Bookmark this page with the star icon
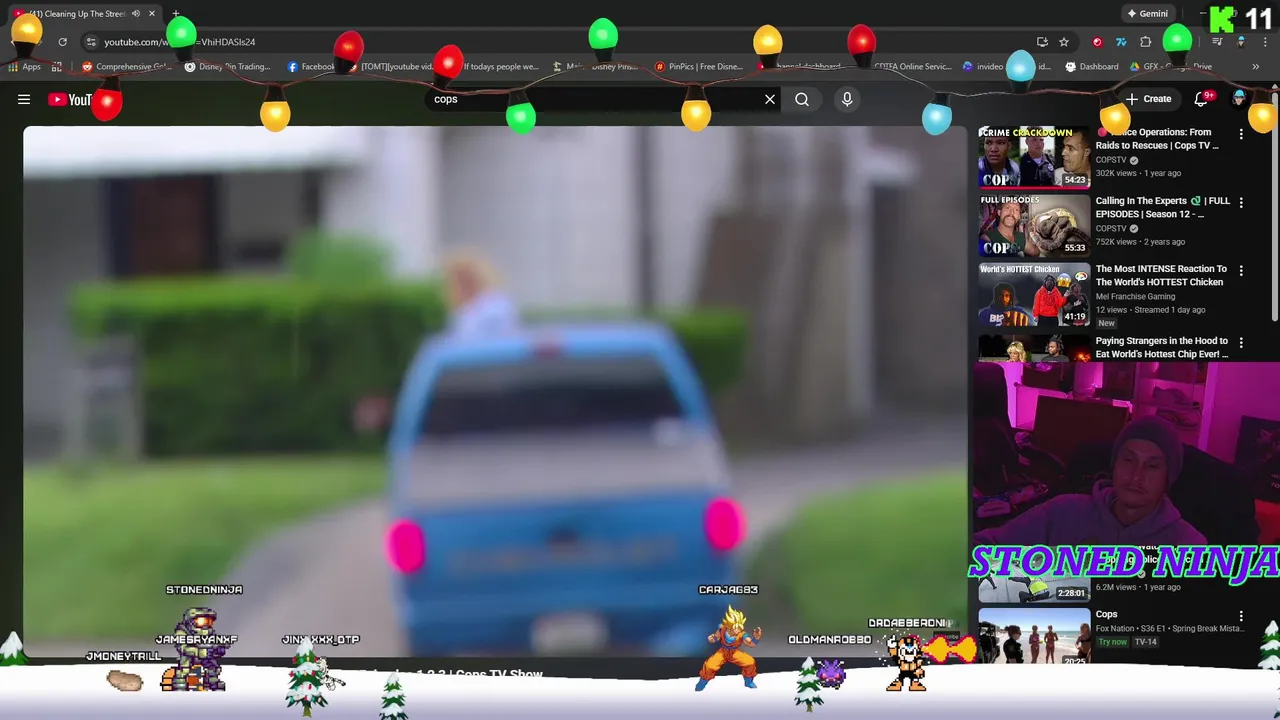Viewport: 1280px width, 720px height. (1064, 42)
